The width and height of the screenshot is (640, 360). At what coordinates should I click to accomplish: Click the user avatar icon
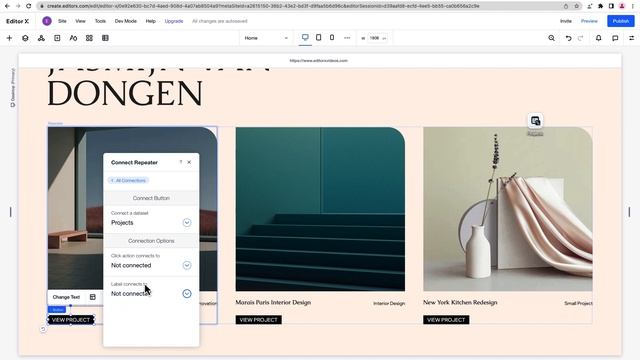pyautogui.click(x=47, y=21)
